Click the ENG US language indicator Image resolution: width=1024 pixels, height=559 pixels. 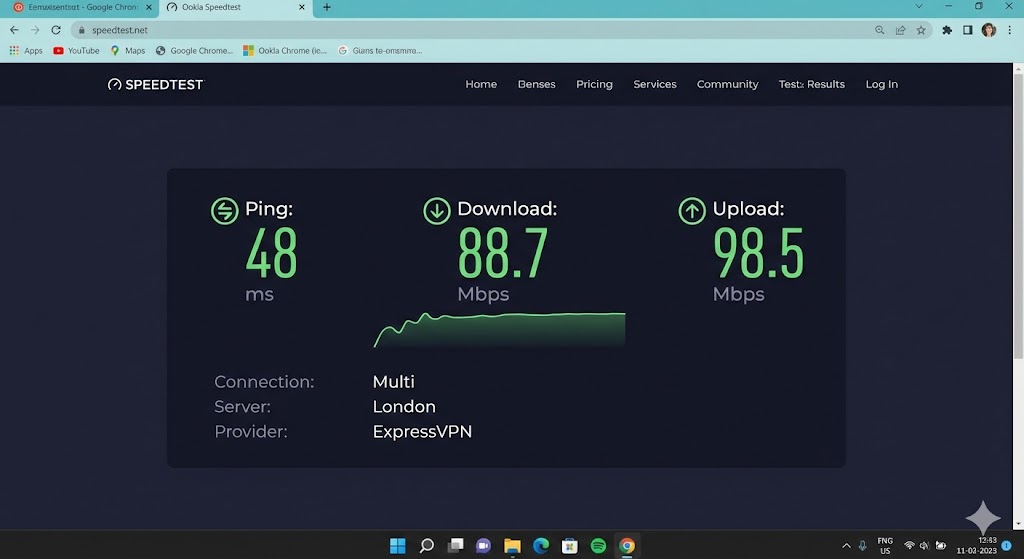click(885, 545)
